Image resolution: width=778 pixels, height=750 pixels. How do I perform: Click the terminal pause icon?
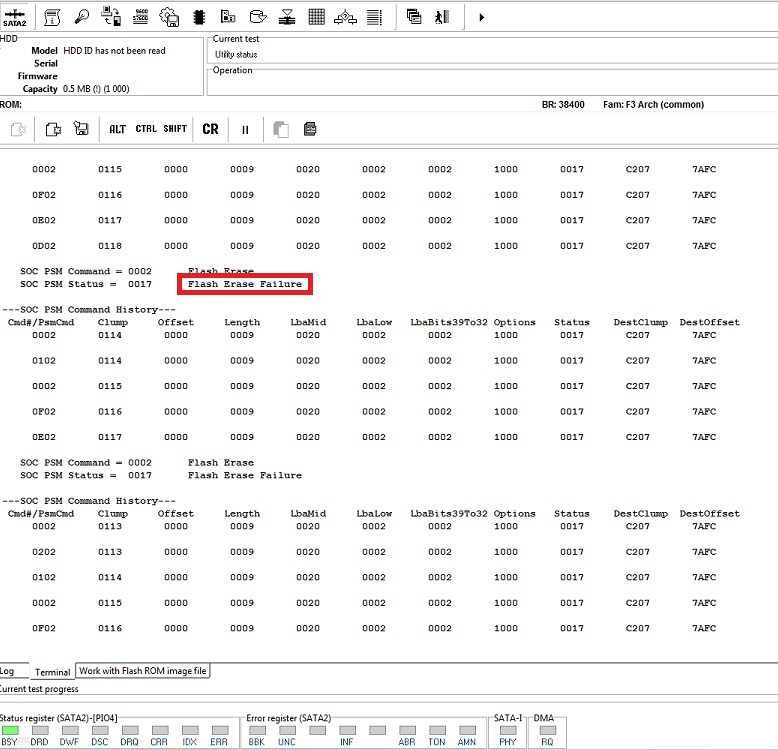tap(245, 129)
